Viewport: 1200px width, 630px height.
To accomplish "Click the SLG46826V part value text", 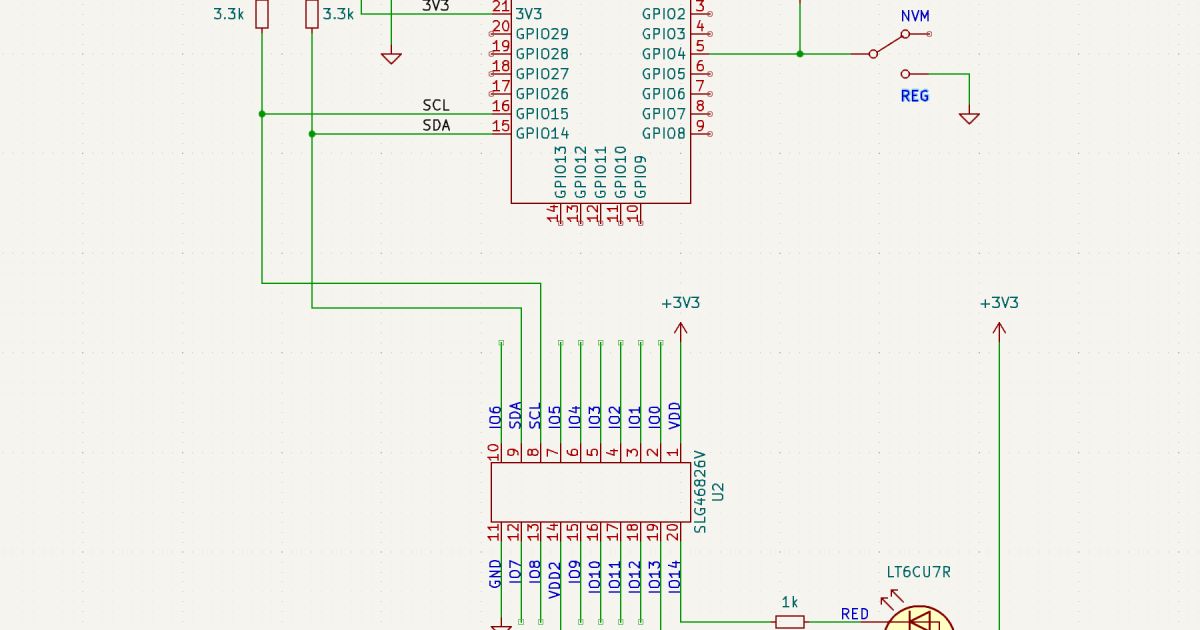I will click(x=700, y=492).
